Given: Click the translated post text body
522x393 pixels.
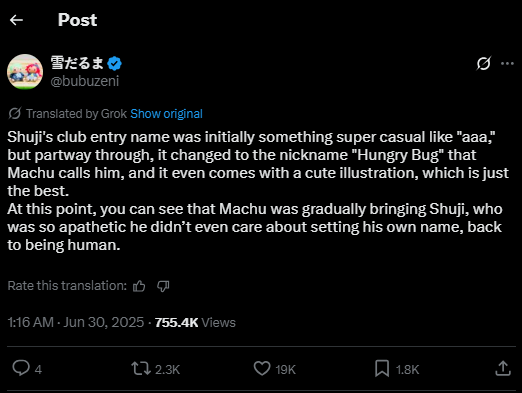Looking at the screenshot, I should point(258,191).
